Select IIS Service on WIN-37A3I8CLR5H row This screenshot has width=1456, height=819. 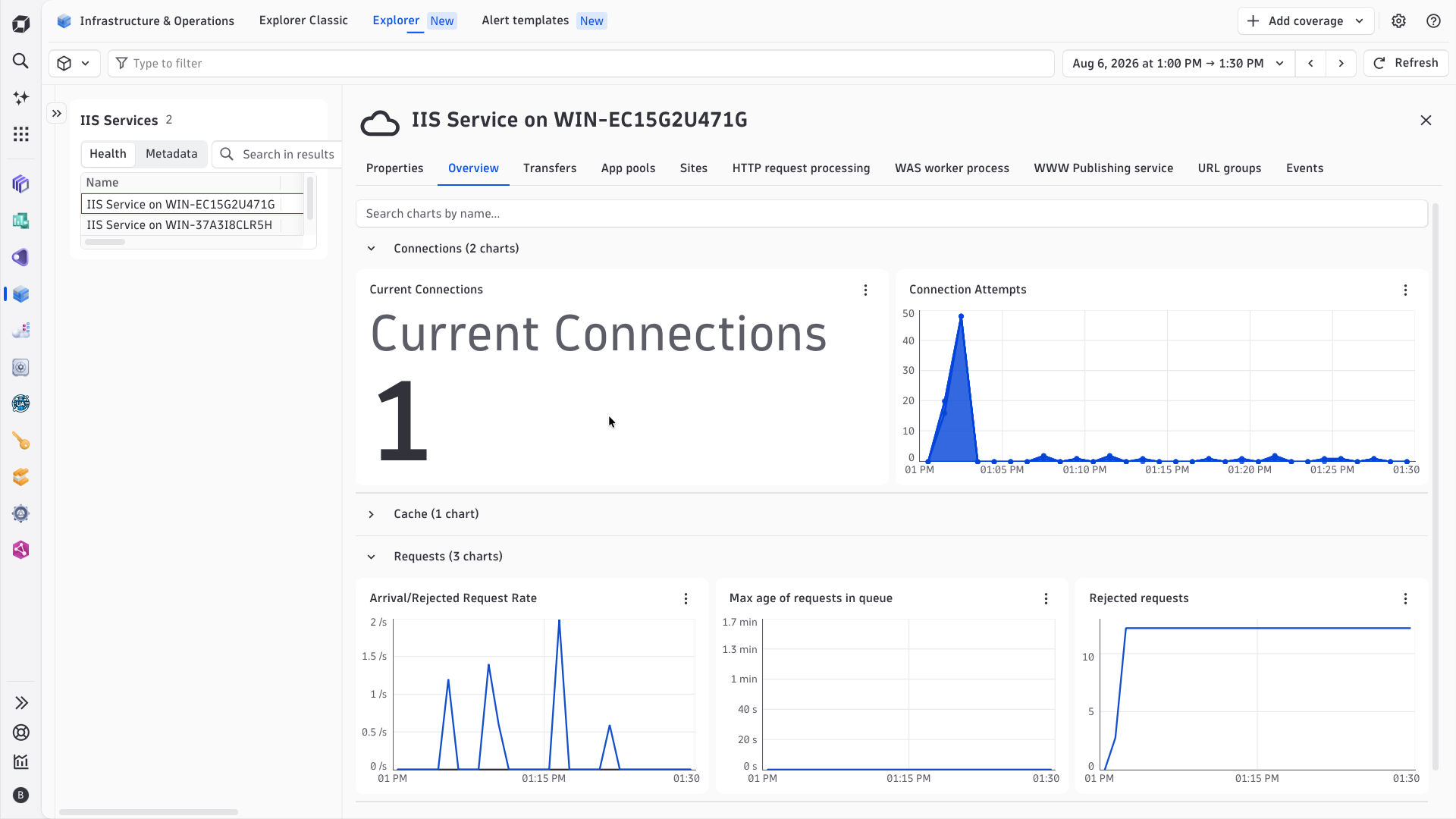(x=193, y=225)
